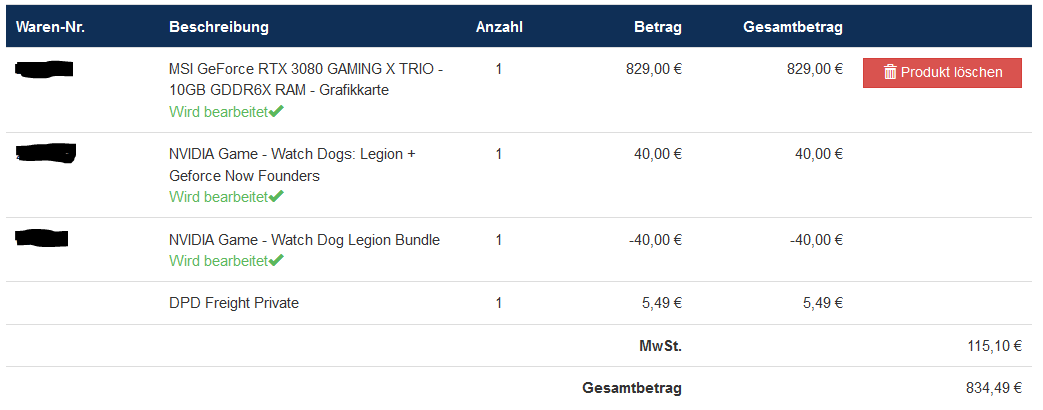1043x410 pixels.
Task: Click the MwSt. amount 115,10 €
Action: 994,345
